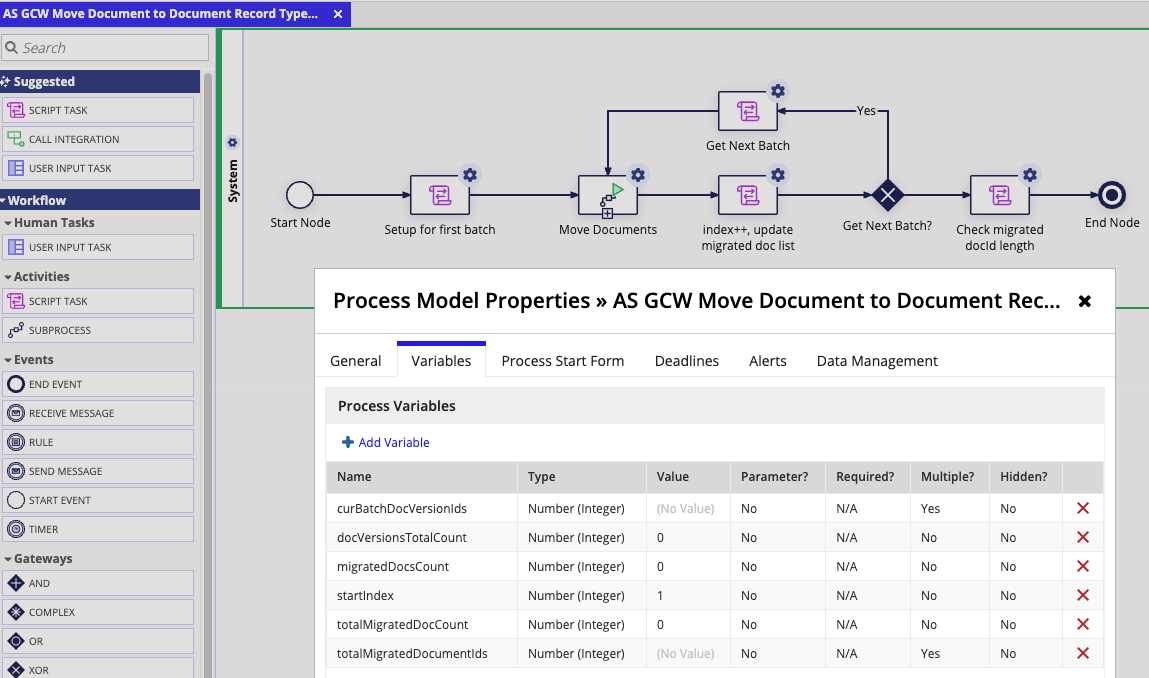Select User Input Task under Human Tasks
This screenshot has height=678, width=1149.
[98, 247]
